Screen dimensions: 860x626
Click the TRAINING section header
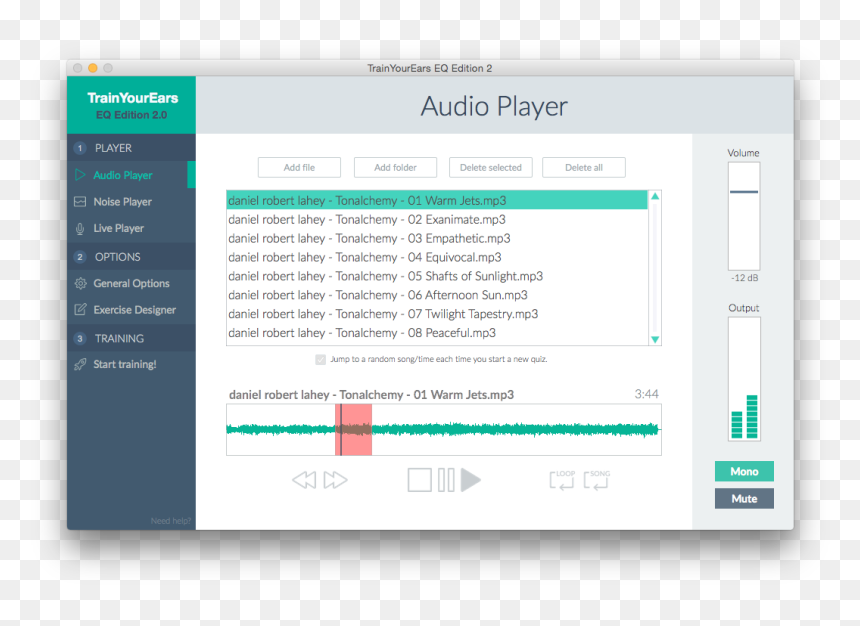tap(131, 339)
